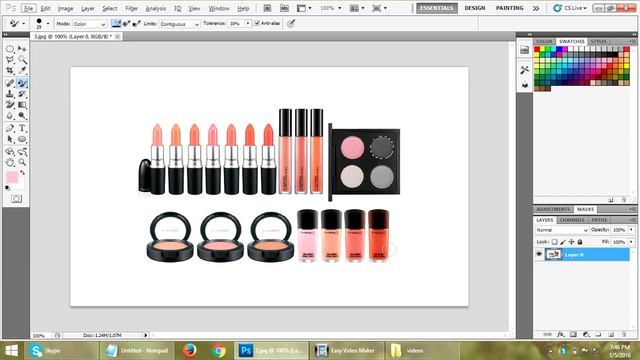
Task: Select the Quick Selection tool
Action: pyautogui.click(x=22, y=60)
